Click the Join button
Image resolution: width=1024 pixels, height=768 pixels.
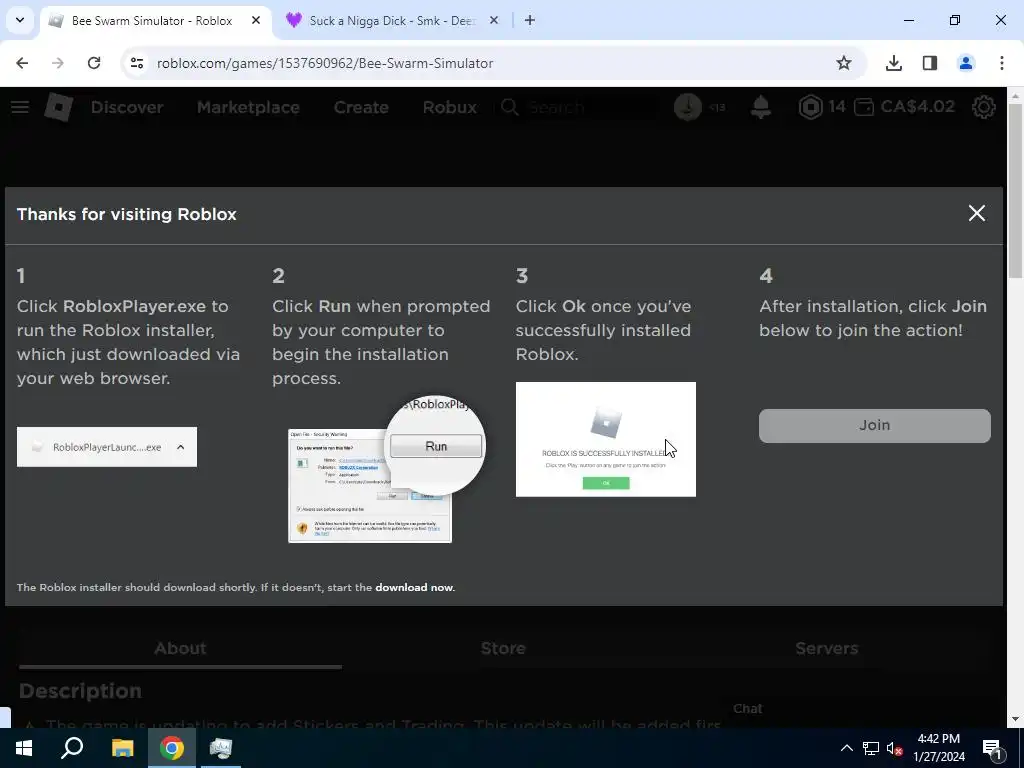point(874,425)
